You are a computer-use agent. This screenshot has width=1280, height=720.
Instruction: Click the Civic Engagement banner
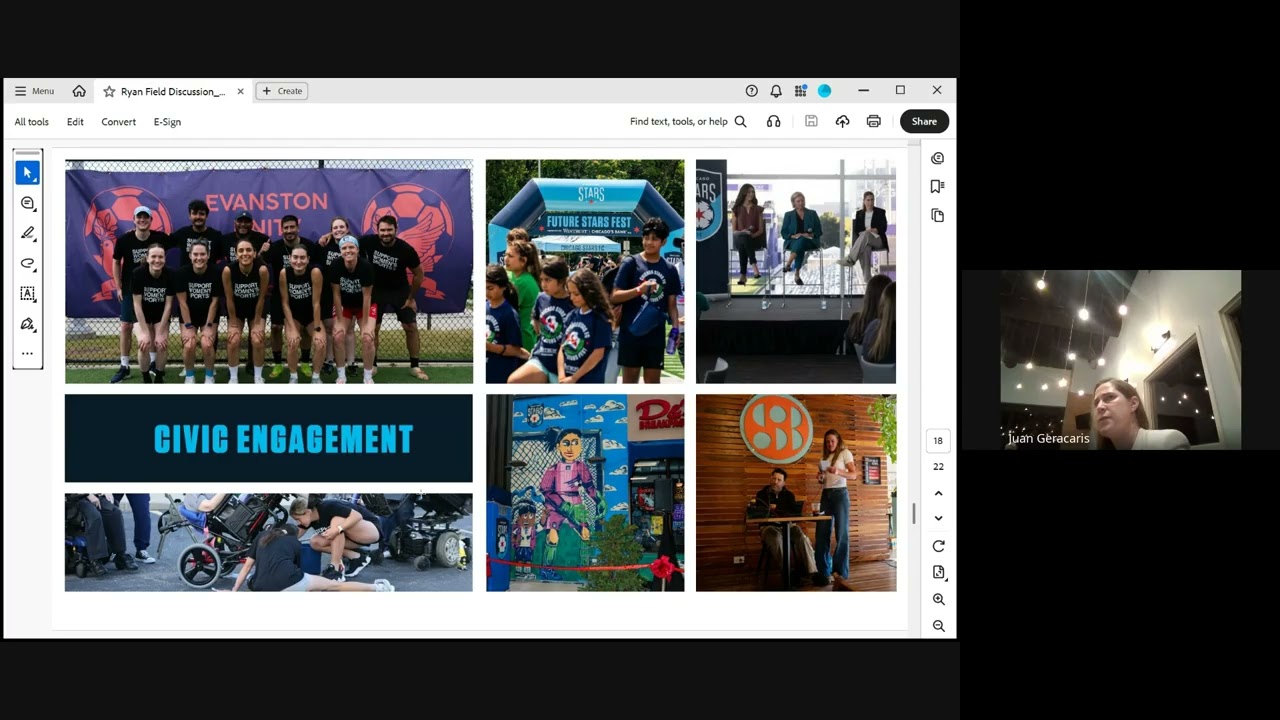[269, 438]
